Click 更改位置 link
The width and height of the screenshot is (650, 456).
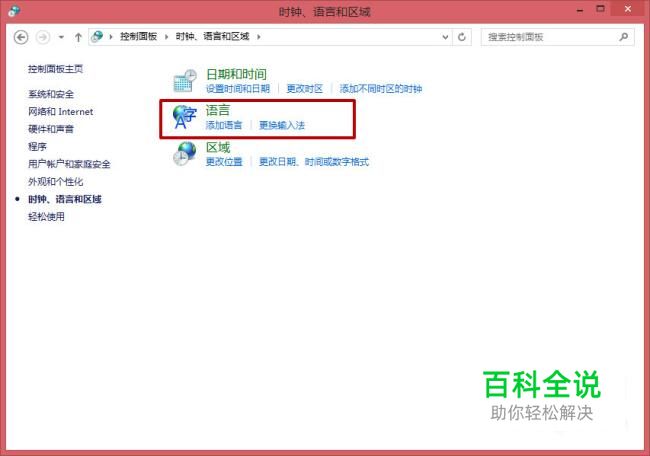tap(224, 162)
